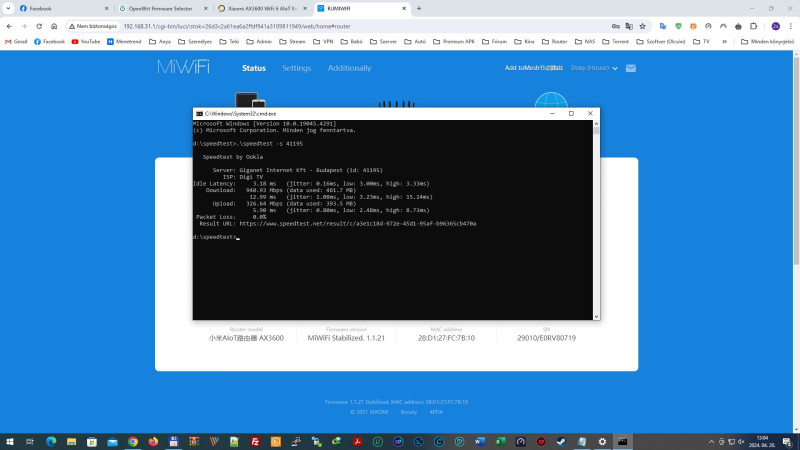Launch Microsoft Edge from taskbar
Screen dimensions: 800x450
click(x=51, y=441)
